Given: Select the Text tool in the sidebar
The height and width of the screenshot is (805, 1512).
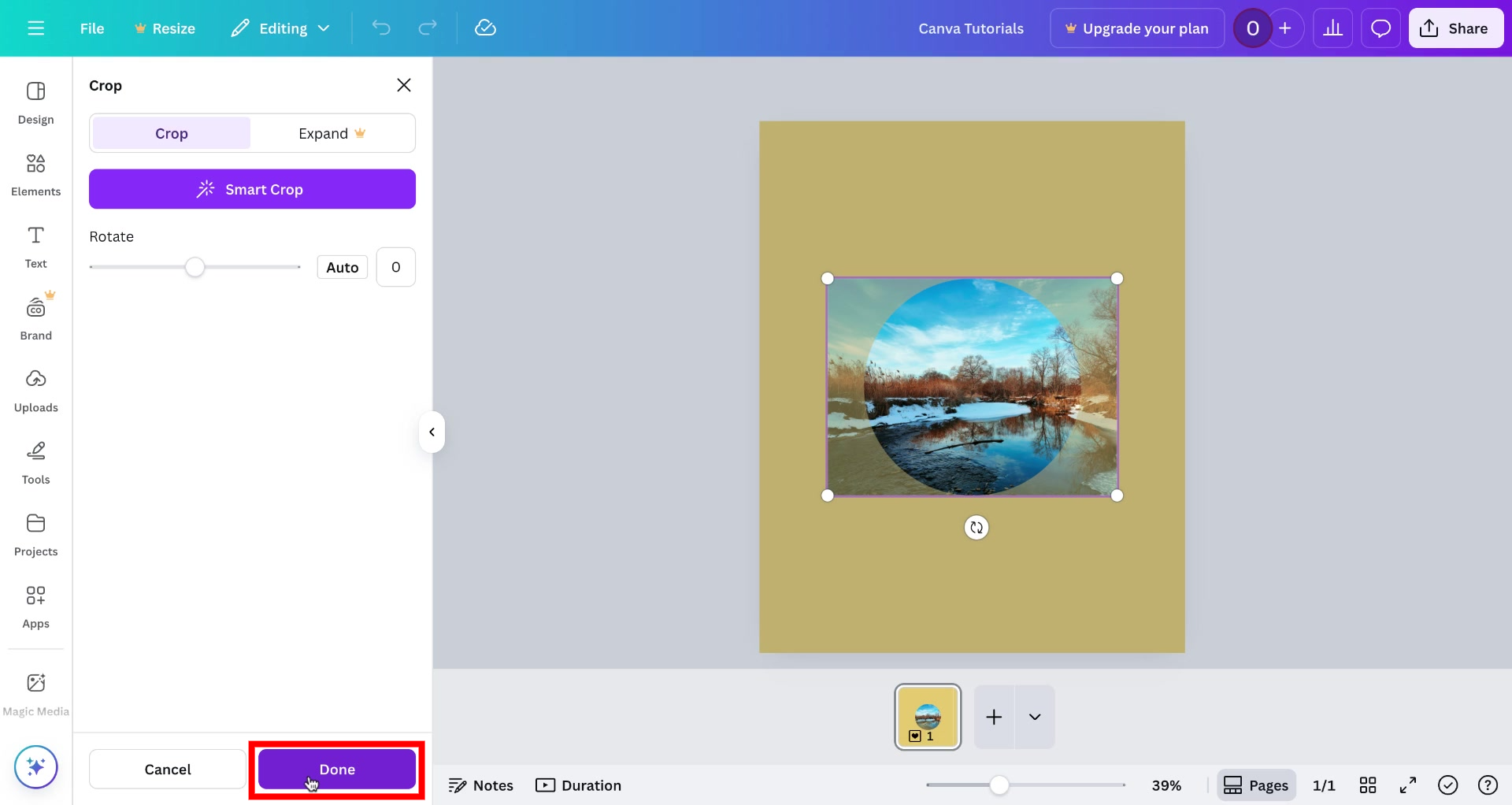Looking at the screenshot, I should point(35,246).
